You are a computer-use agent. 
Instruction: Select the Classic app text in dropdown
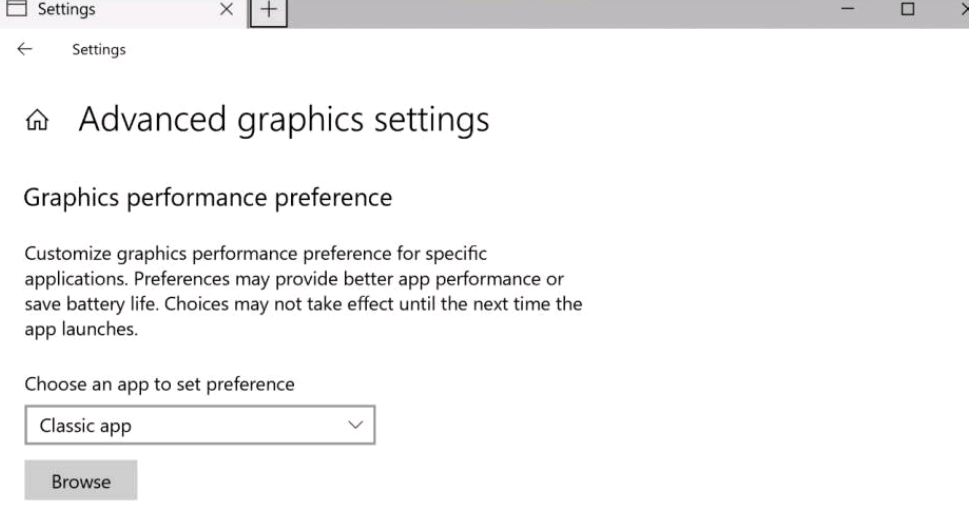pyautogui.click(x=85, y=426)
